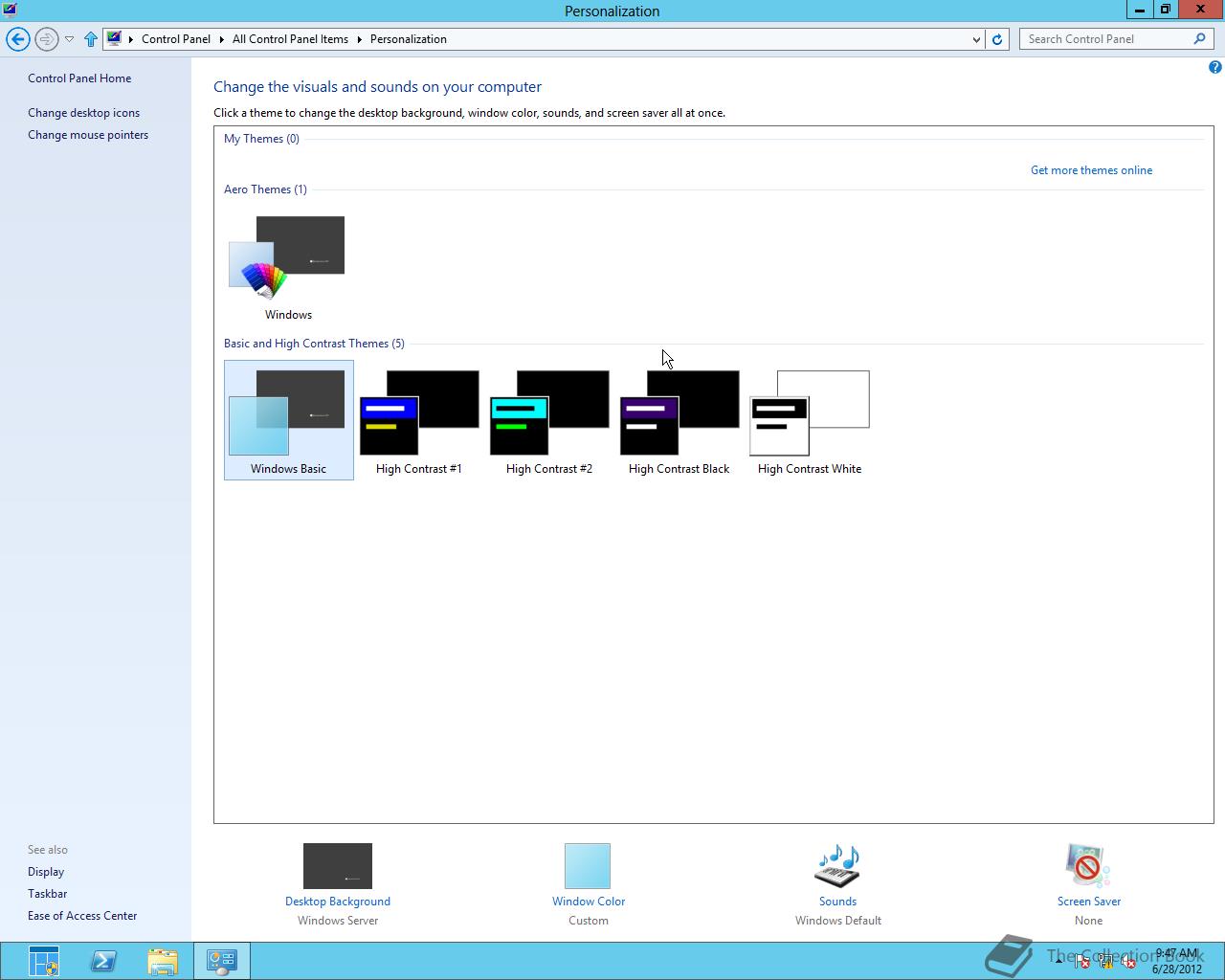The image size is (1225, 980).
Task: Click the Control Panel breadcrumb
Action: 176,39
